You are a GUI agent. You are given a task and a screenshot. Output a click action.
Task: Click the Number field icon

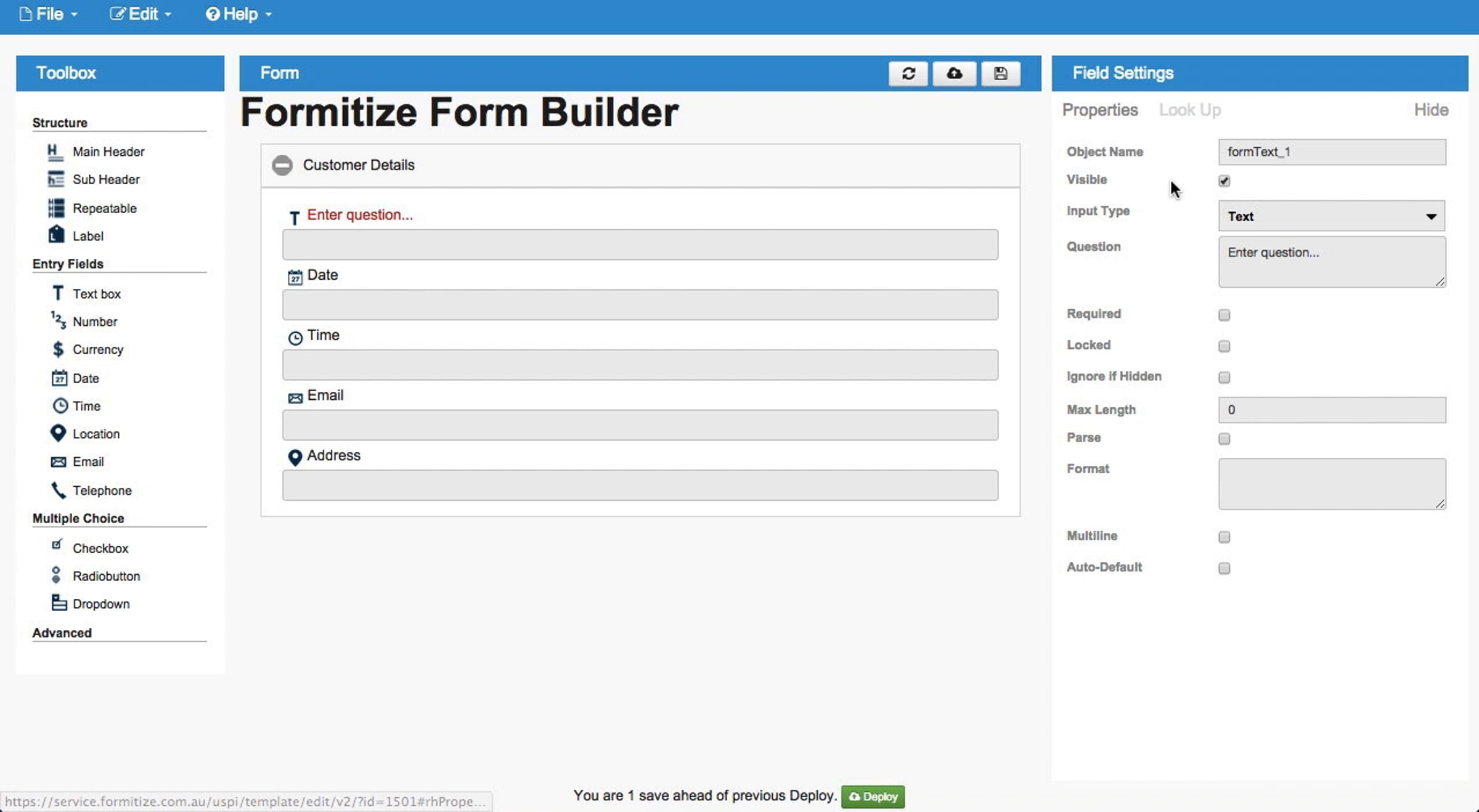(58, 320)
